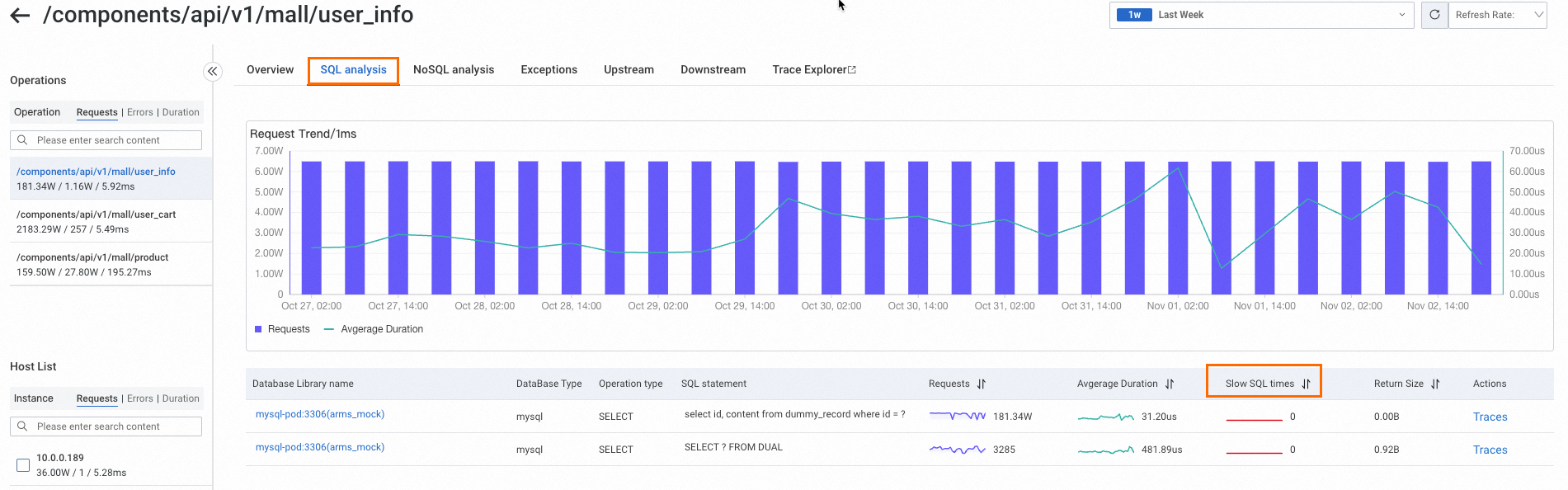Toggle Requests series in chart legend
The height and width of the screenshot is (490, 1568).
[282, 329]
